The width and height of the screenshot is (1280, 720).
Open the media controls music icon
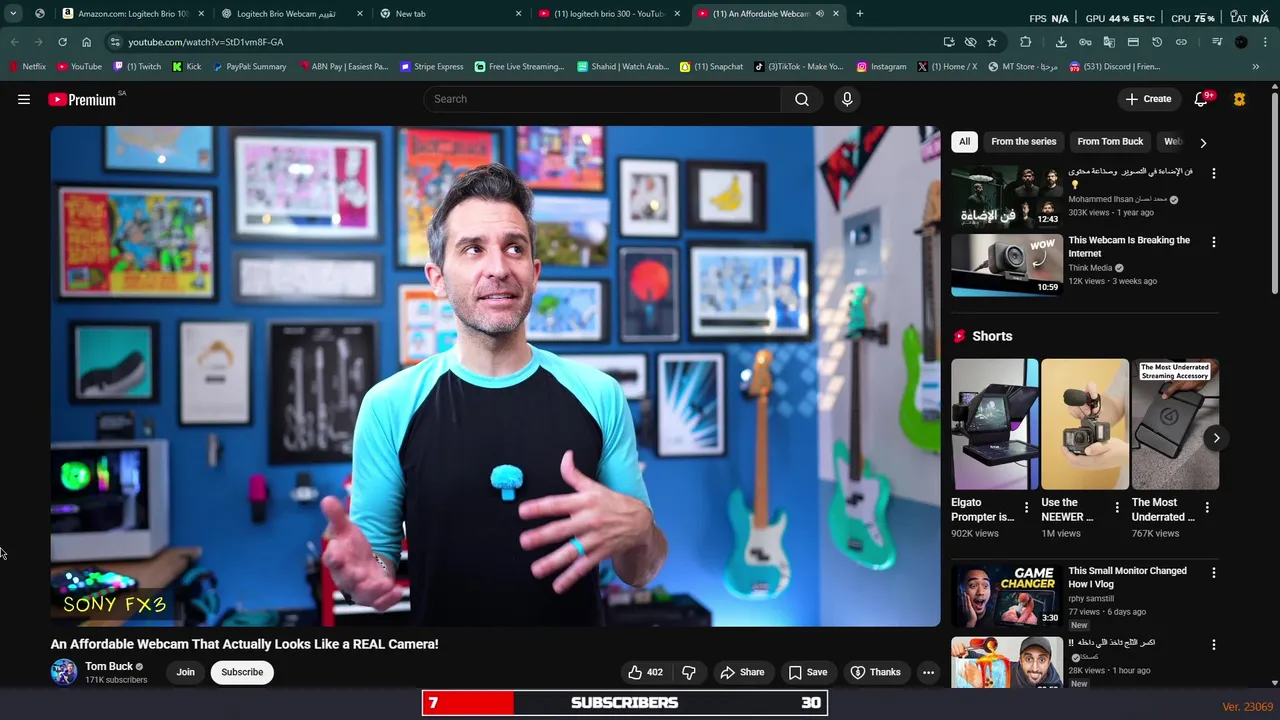1217,42
